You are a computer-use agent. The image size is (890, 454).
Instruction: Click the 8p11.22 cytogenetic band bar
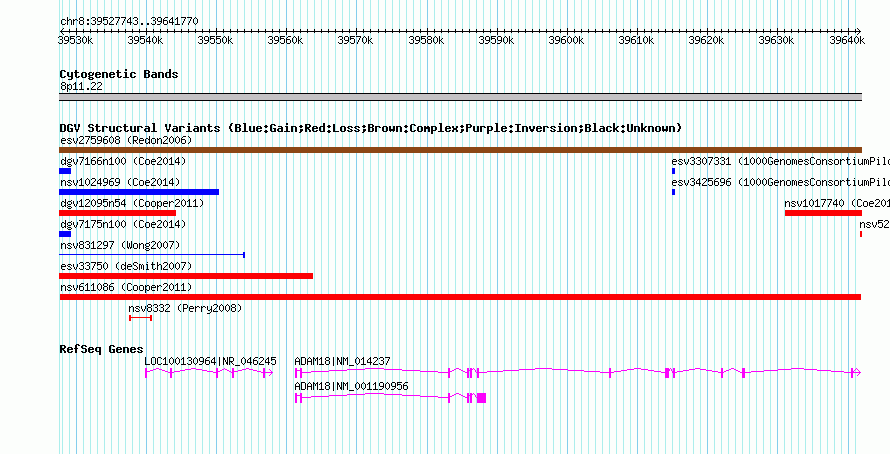[460, 97]
